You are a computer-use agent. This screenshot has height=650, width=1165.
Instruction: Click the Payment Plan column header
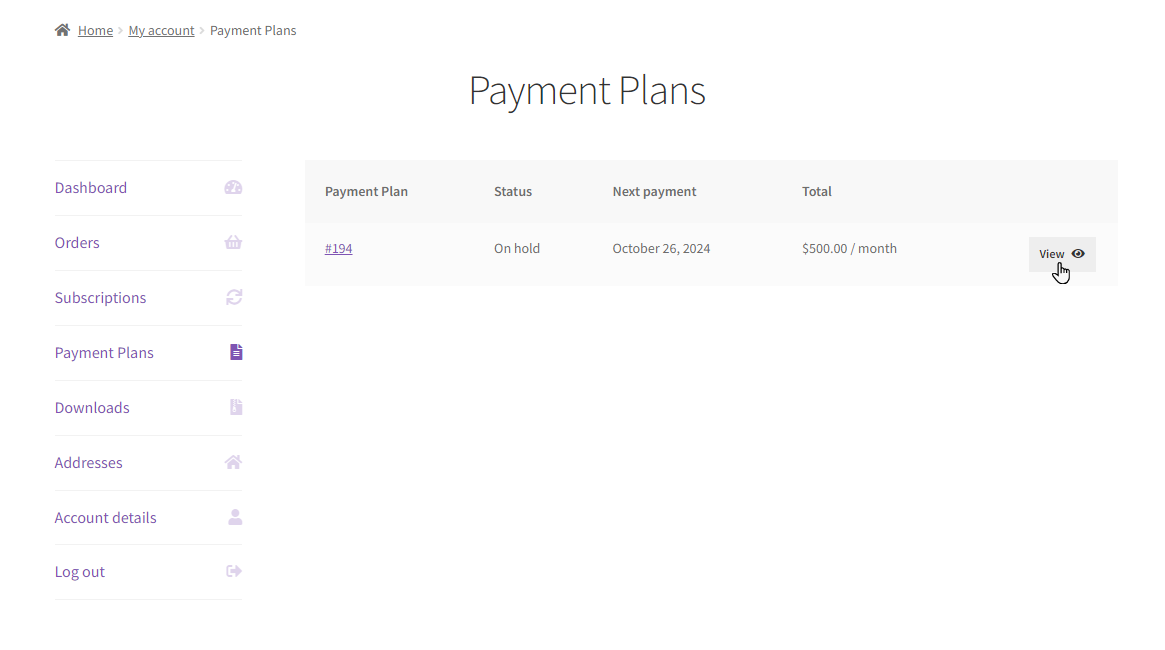click(366, 192)
